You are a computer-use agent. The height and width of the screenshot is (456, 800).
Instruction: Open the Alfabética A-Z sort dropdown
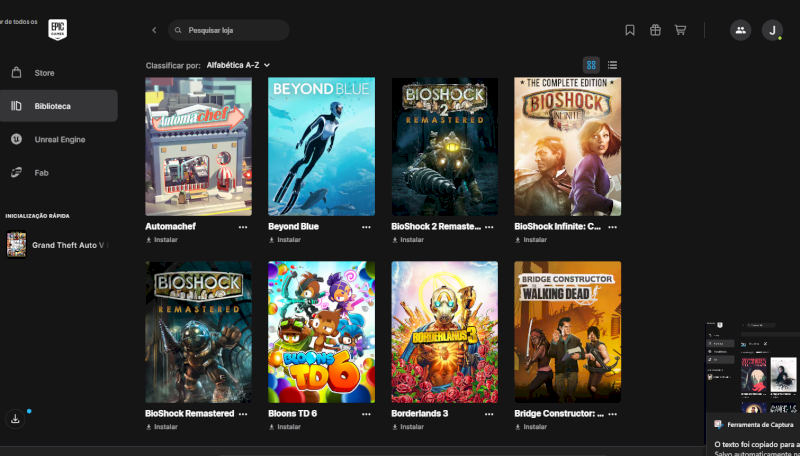tap(238, 65)
